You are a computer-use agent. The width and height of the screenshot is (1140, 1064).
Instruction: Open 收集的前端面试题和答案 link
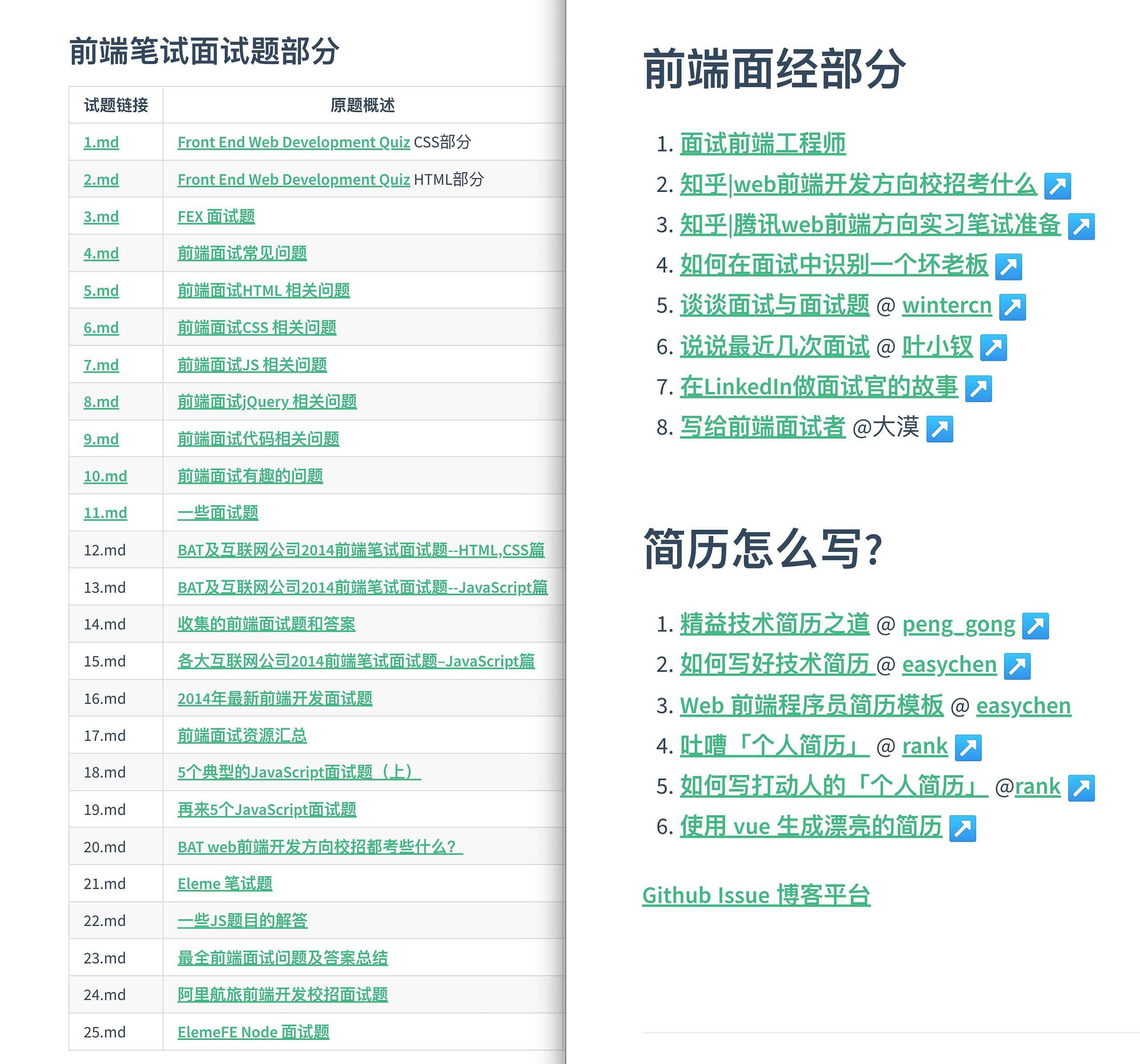pyautogui.click(x=267, y=624)
